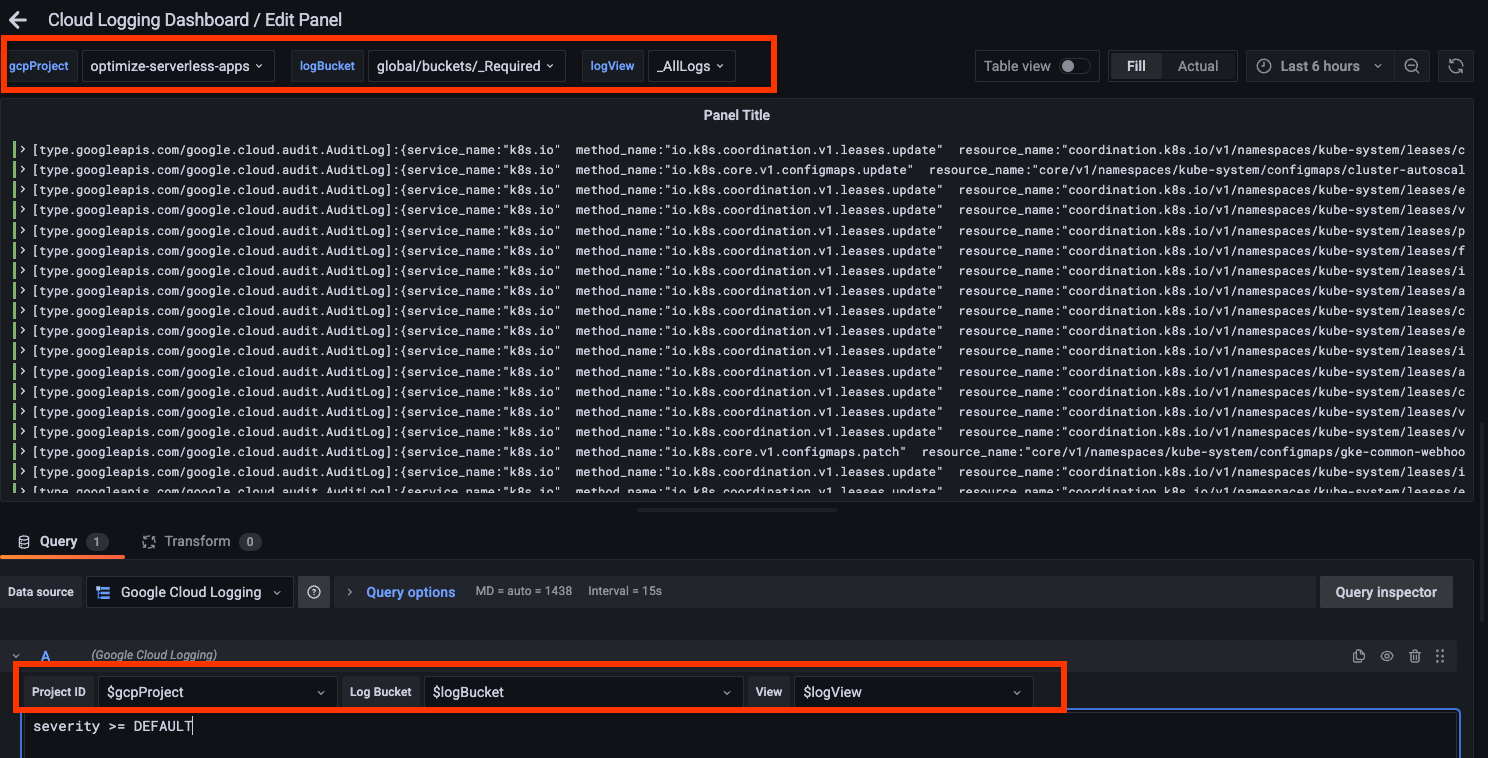1488x758 pixels.
Task: Switch to the Transform tab
Action: coord(200,541)
